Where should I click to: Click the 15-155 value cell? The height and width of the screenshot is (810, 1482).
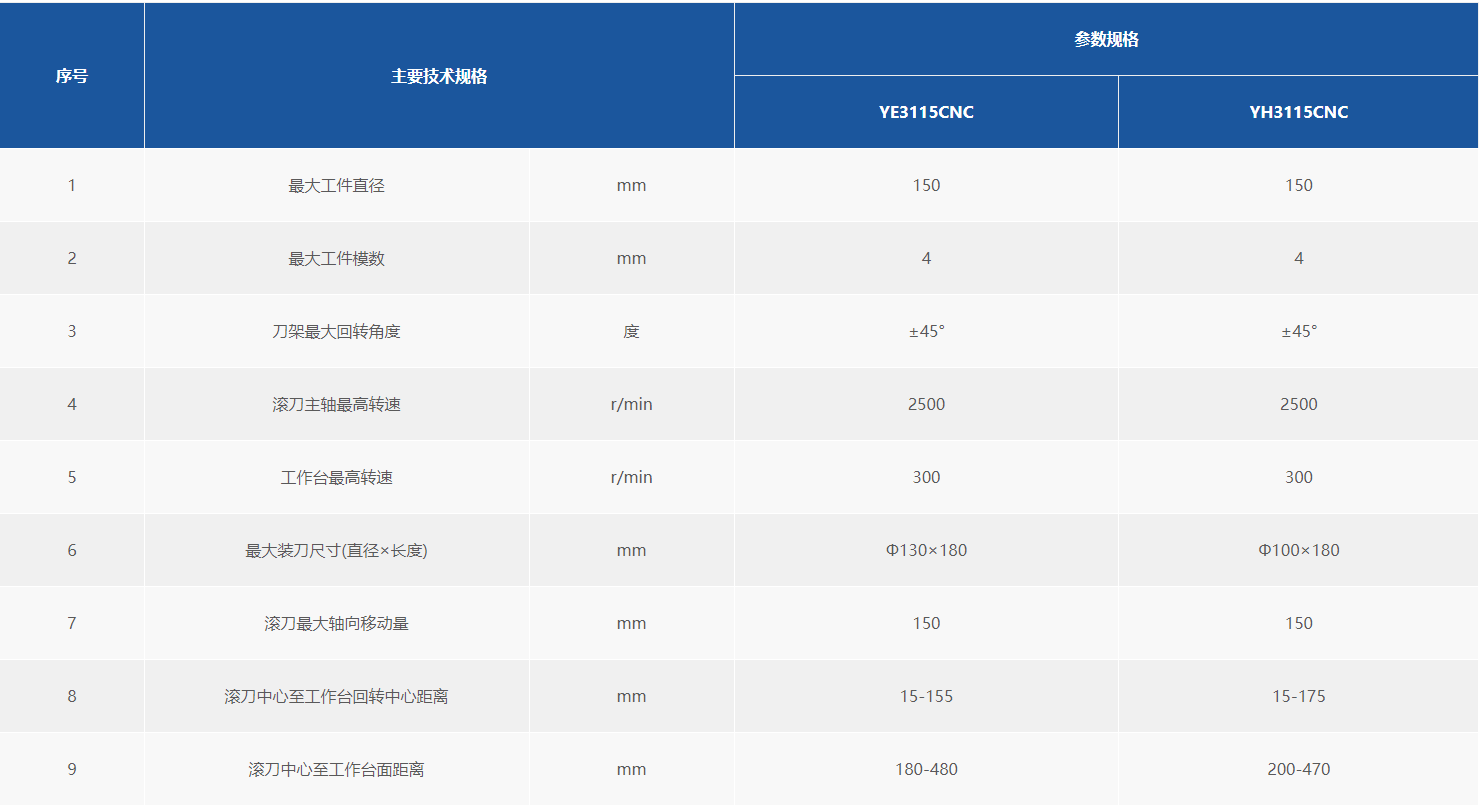click(x=926, y=696)
